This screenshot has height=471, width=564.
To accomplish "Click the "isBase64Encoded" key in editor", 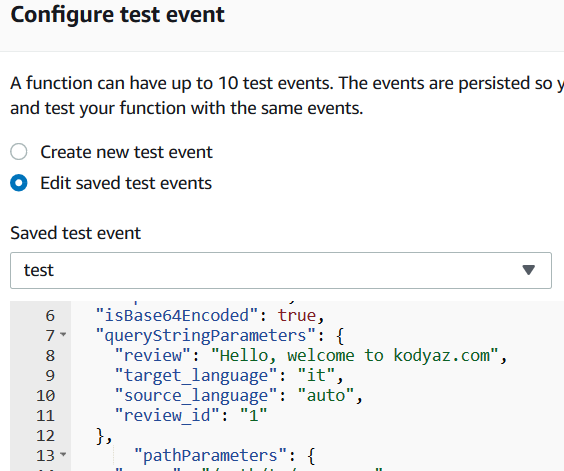I will pyautogui.click(x=177, y=315).
